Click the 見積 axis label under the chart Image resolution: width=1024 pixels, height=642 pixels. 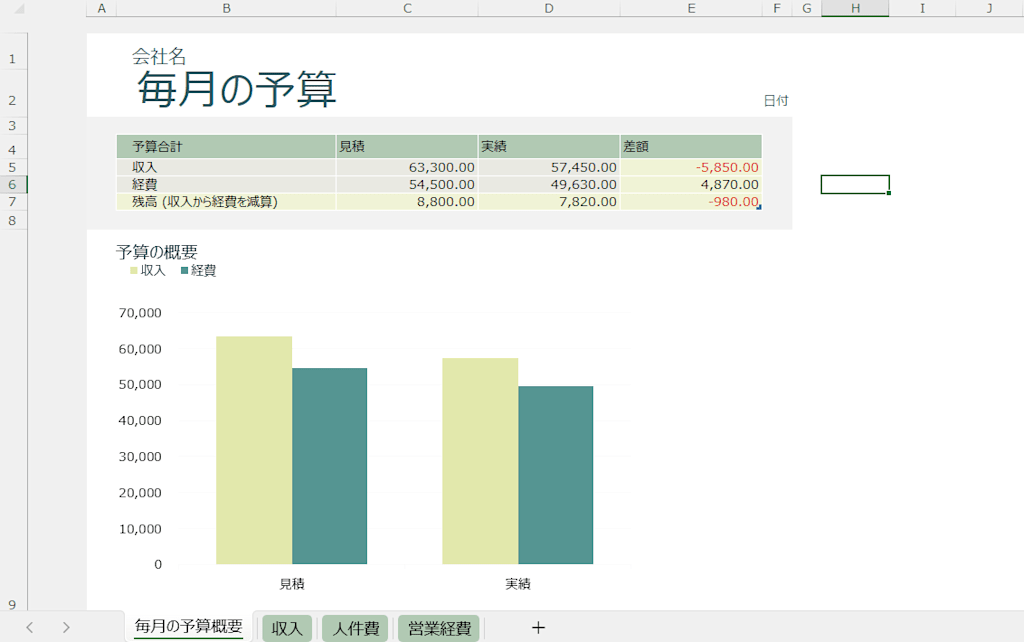[292, 584]
